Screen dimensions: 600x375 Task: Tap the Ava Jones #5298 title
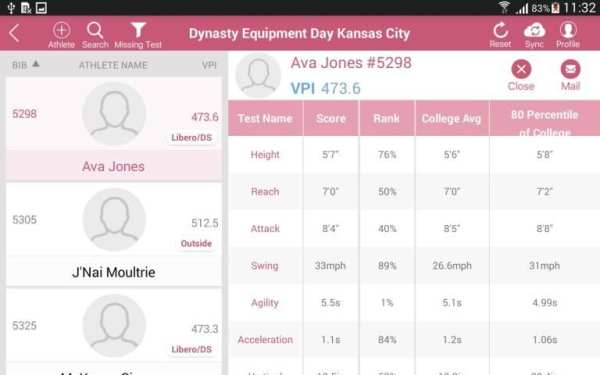pos(351,63)
